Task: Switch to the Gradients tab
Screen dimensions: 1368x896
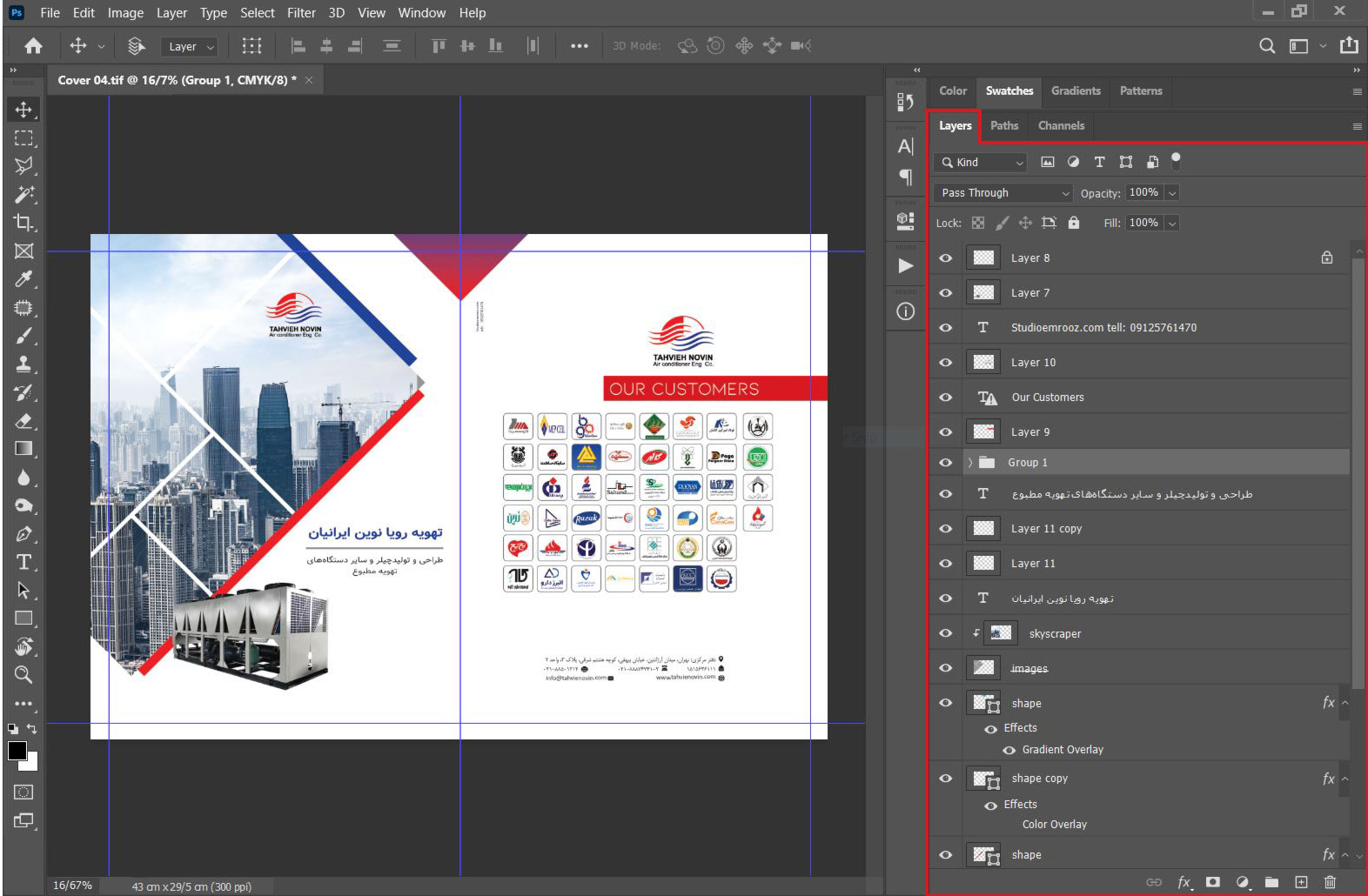Action: [1076, 90]
